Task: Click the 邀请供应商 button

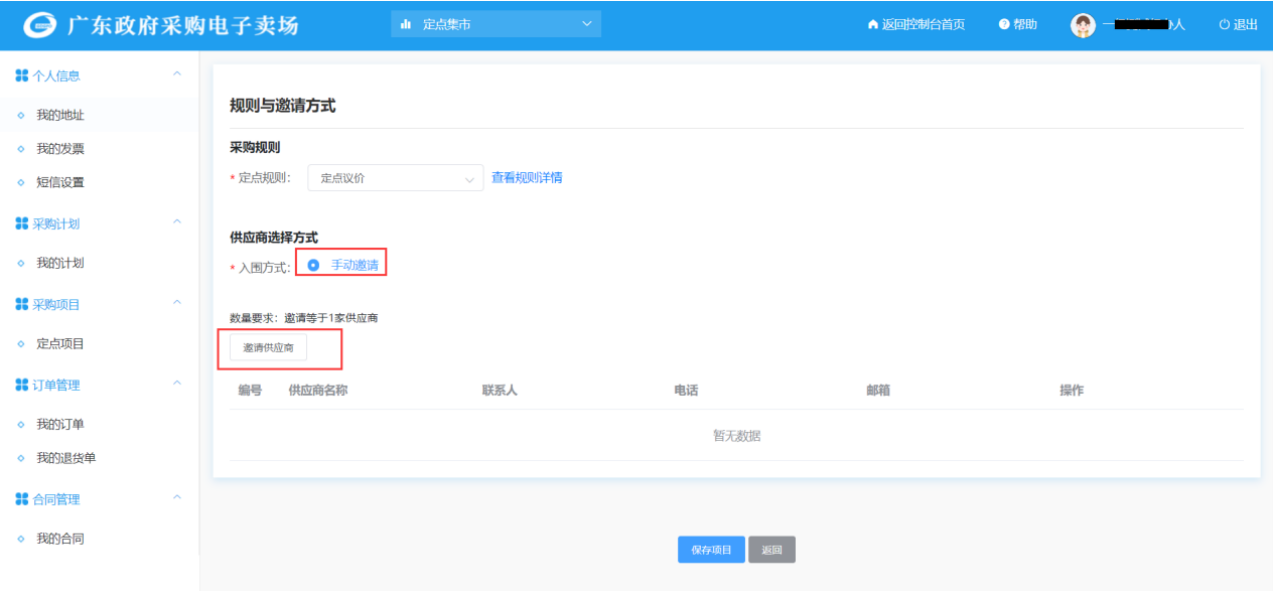Action: tap(268, 347)
